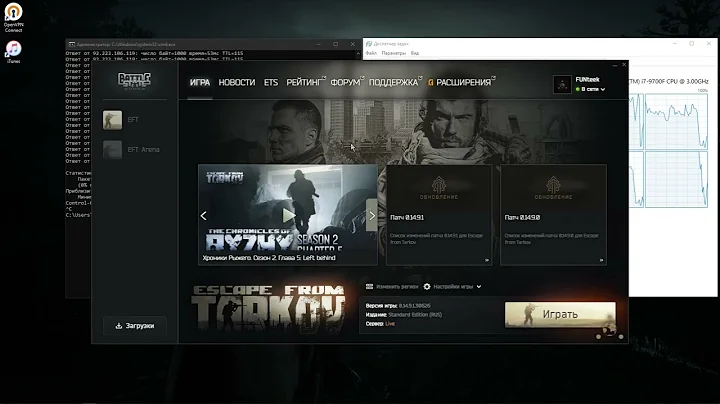Open the game settings gear icon
Screen dimensions: 720x404
coord(427,286)
